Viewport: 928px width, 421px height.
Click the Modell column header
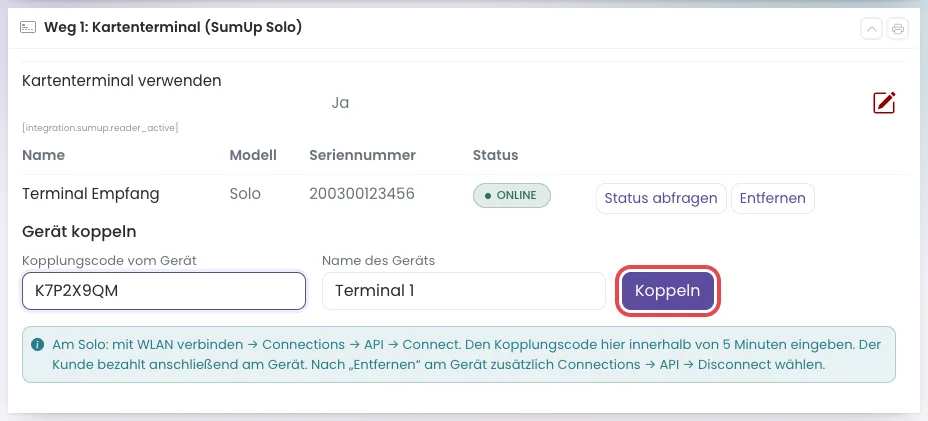point(253,155)
